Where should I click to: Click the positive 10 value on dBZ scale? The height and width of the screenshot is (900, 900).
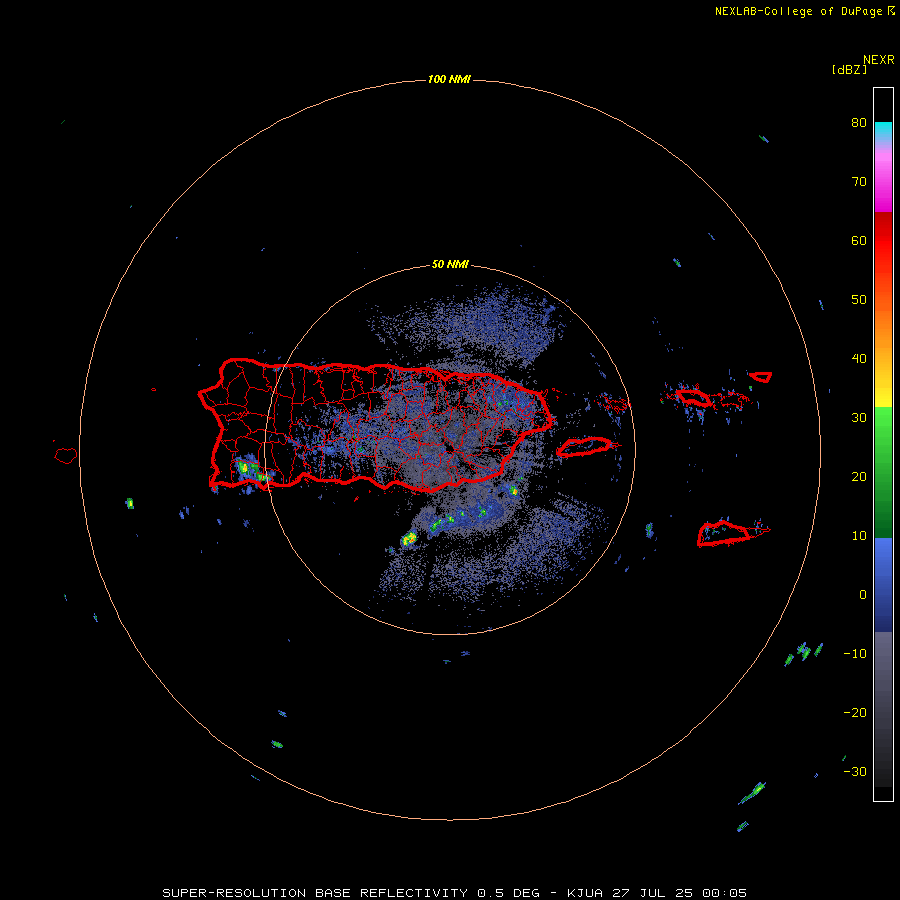pyautogui.click(x=859, y=536)
